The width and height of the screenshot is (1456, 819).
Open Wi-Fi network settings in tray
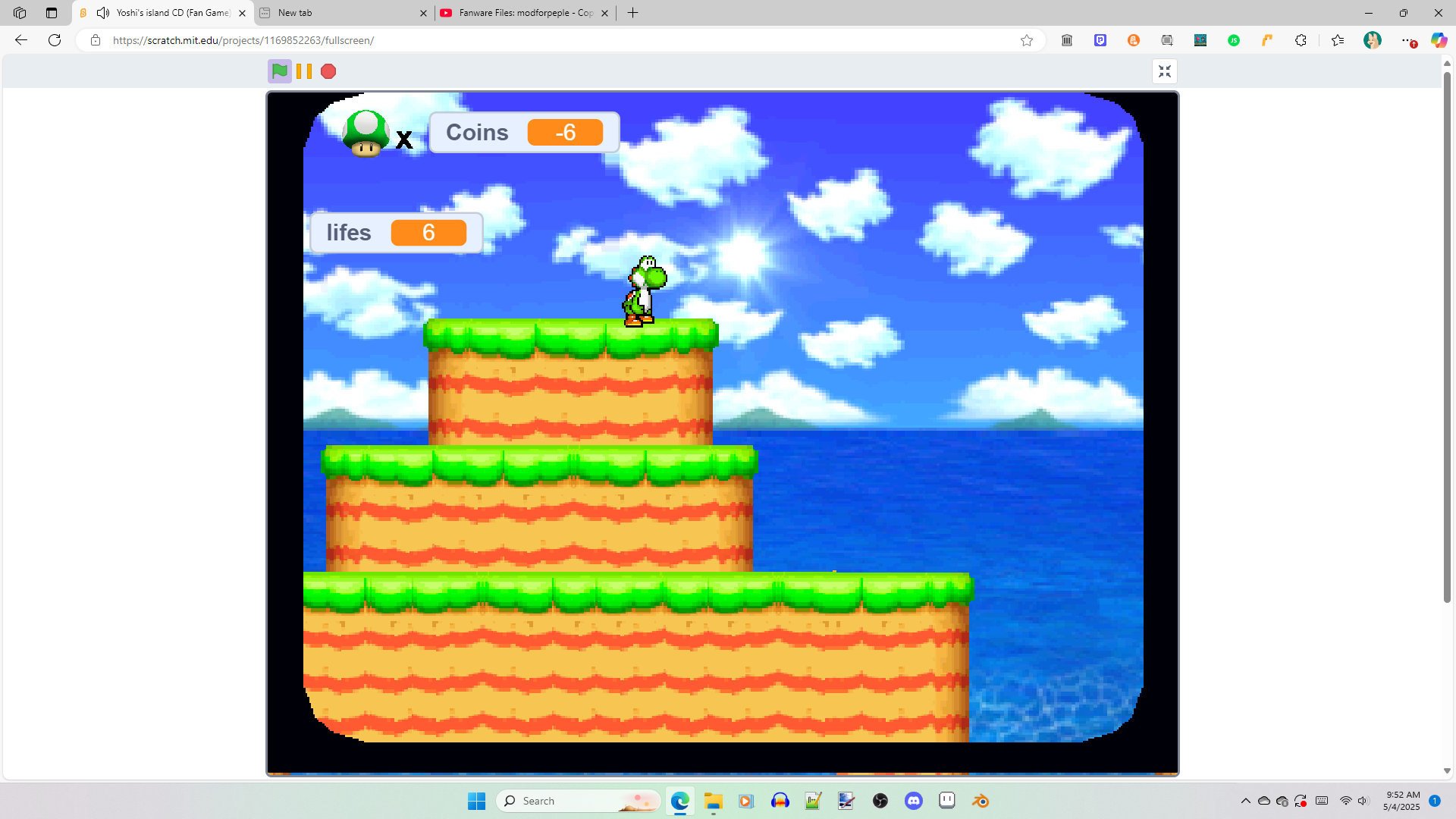tap(1346, 801)
